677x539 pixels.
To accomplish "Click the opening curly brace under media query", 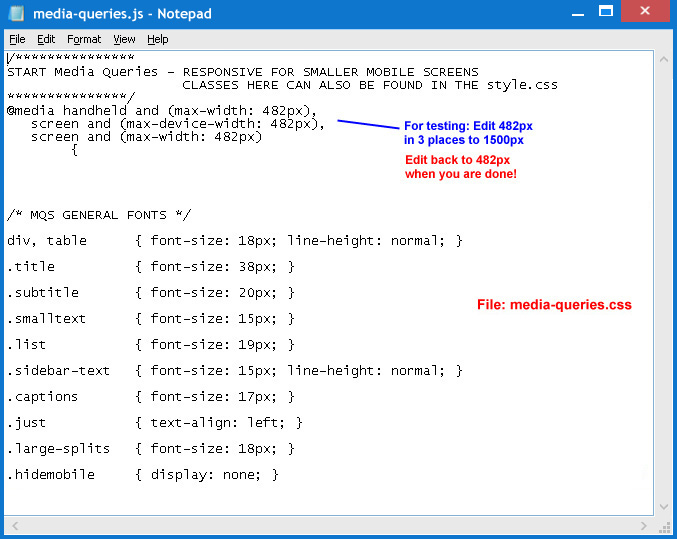I will point(75,150).
